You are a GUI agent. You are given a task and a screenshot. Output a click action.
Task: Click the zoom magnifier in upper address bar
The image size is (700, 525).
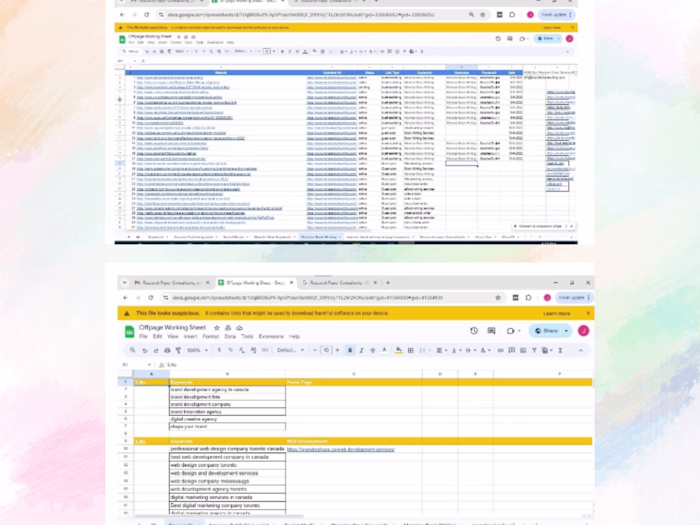pos(471,15)
